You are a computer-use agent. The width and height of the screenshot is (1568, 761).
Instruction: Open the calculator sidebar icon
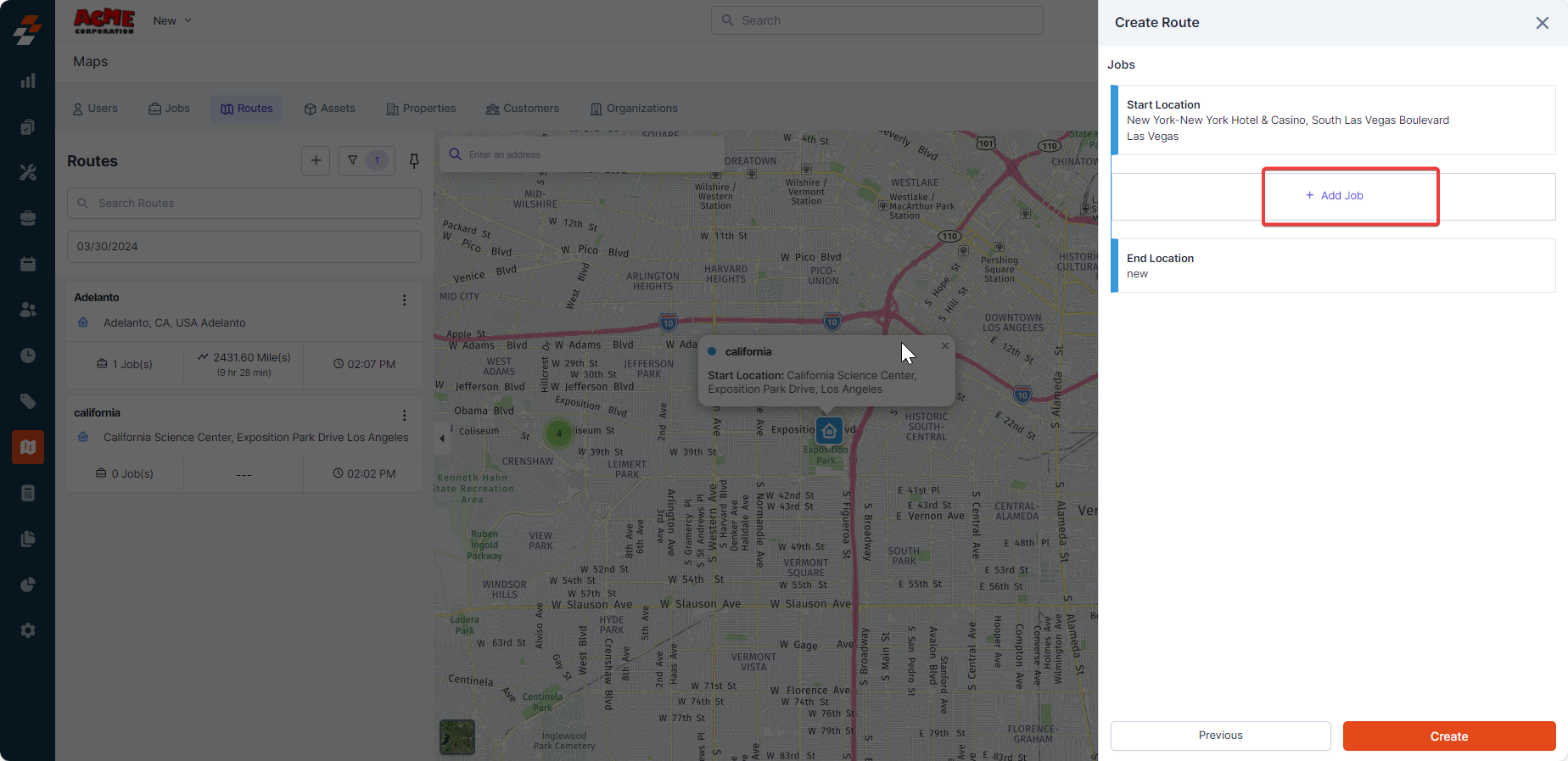pyautogui.click(x=28, y=493)
